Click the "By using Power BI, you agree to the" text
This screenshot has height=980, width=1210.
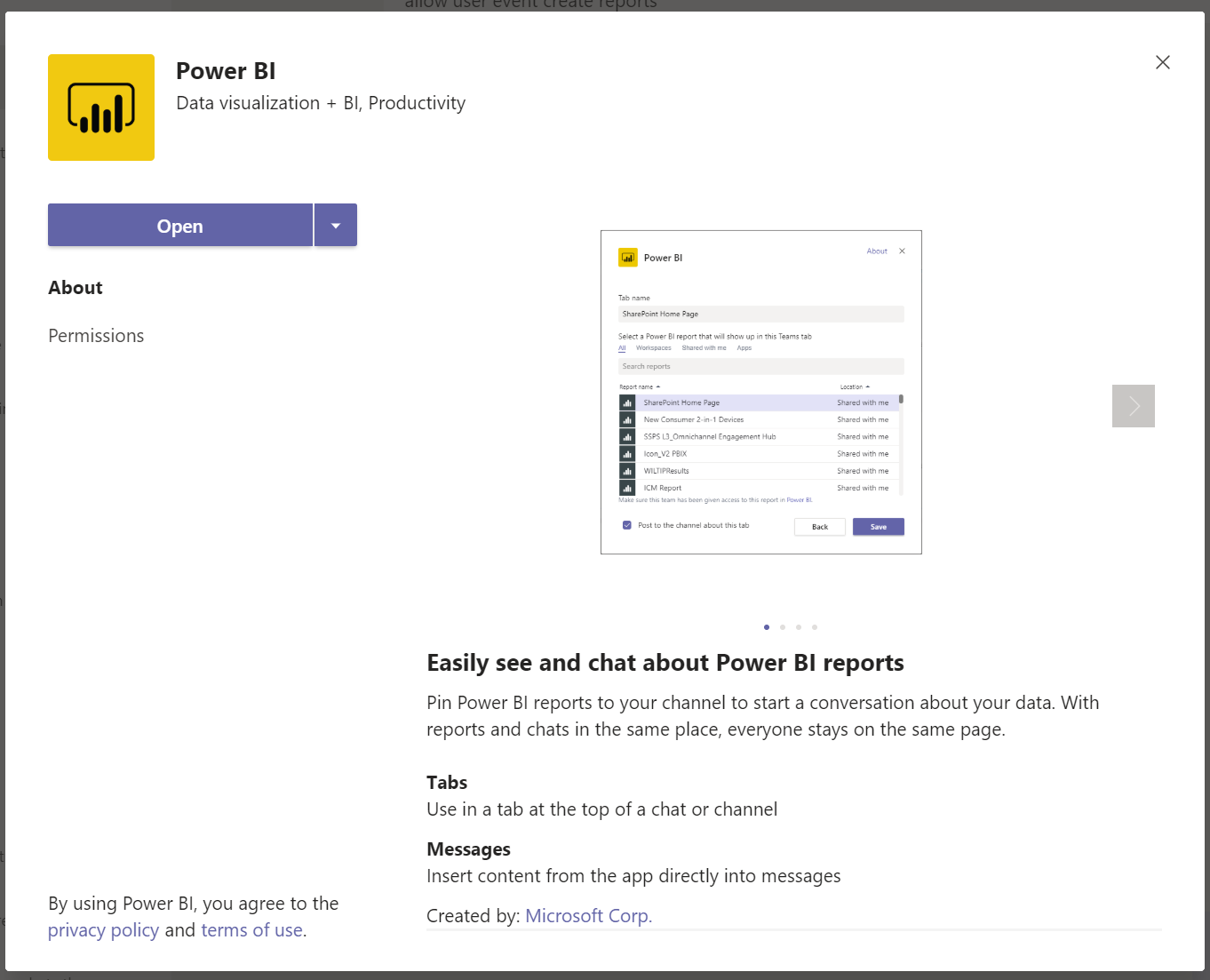click(194, 904)
